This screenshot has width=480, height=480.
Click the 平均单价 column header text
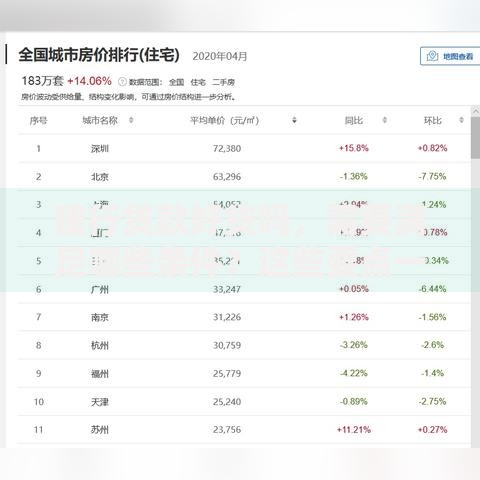(x=225, y=120)
